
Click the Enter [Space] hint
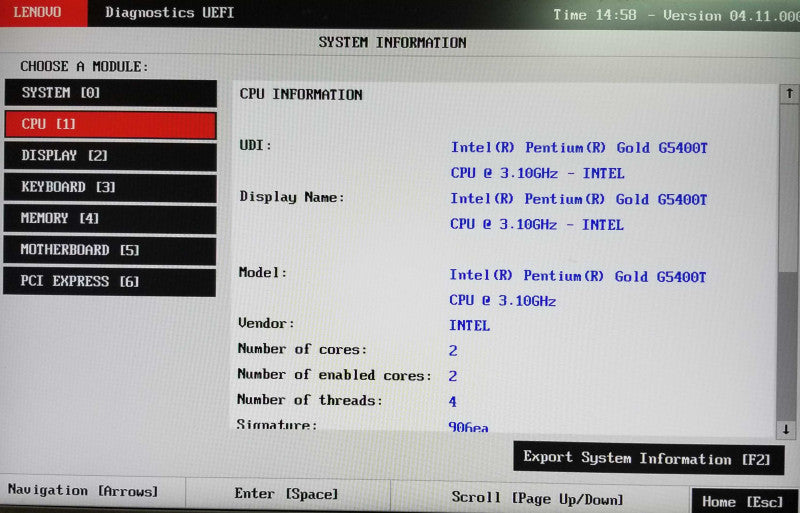[286, 494]
